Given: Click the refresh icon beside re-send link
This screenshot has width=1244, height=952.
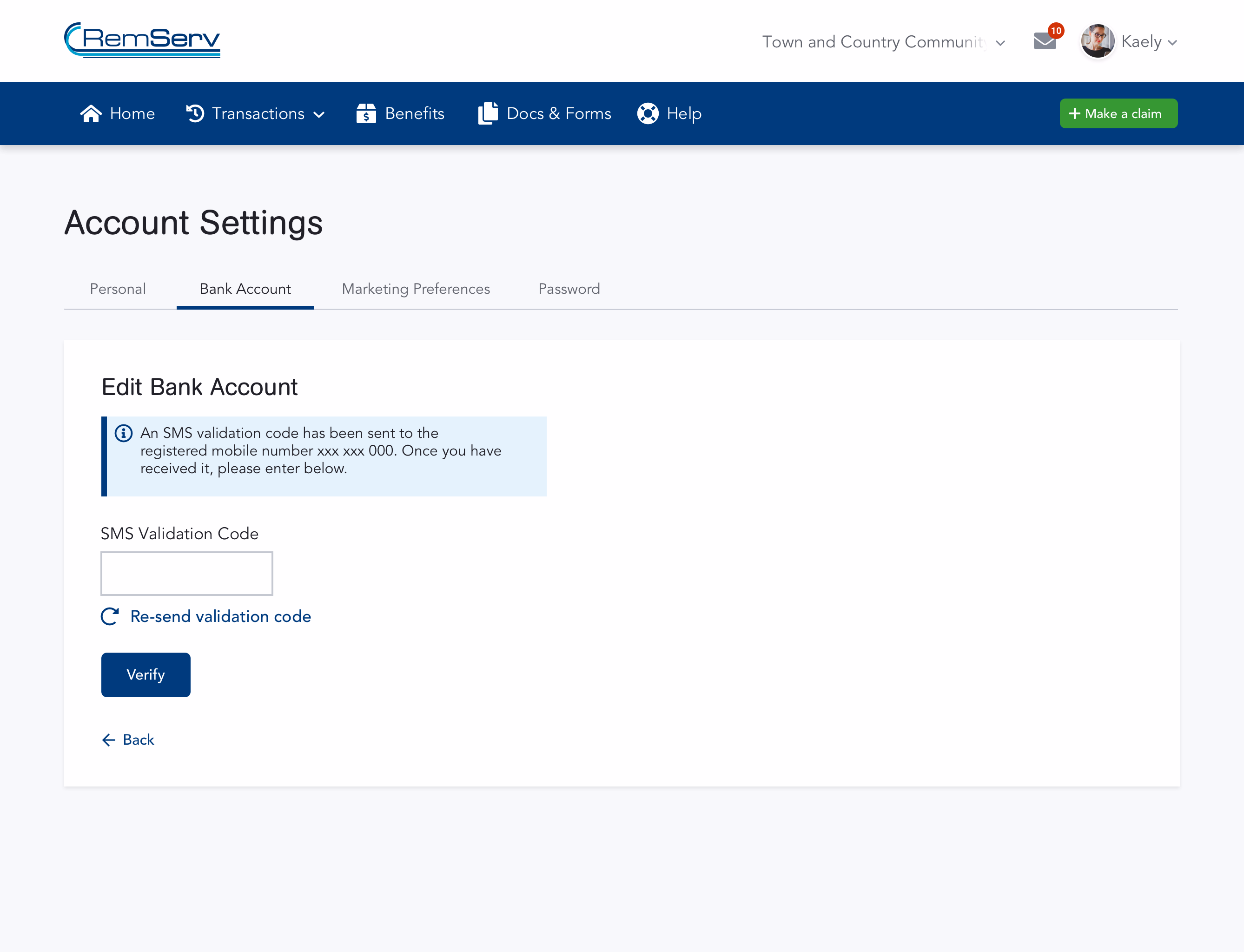Looking at the screenshot, I should (x=109, y=616).
